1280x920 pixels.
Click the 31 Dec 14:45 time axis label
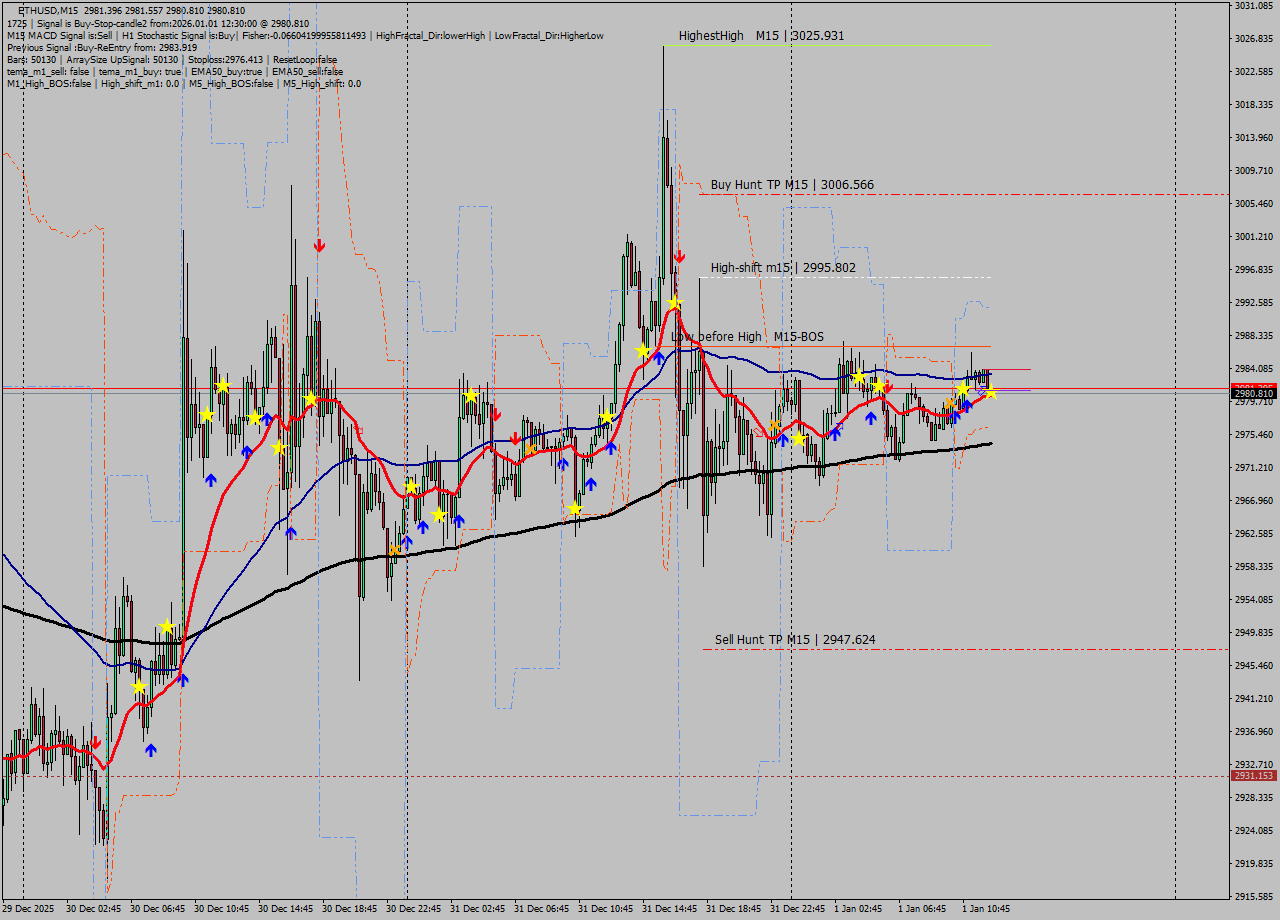(669, 909)
